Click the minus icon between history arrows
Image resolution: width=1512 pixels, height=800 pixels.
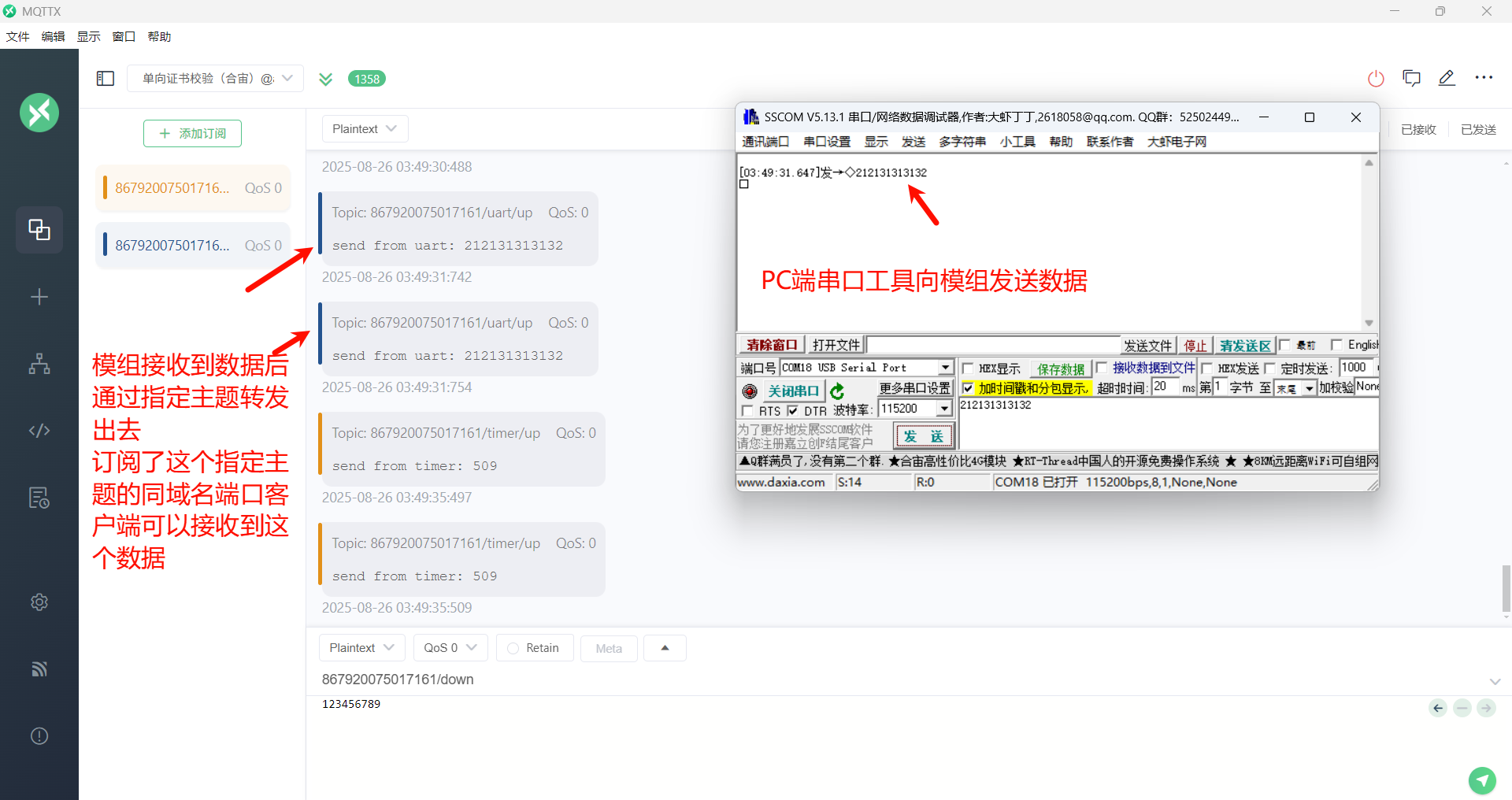coord(1462,708)
